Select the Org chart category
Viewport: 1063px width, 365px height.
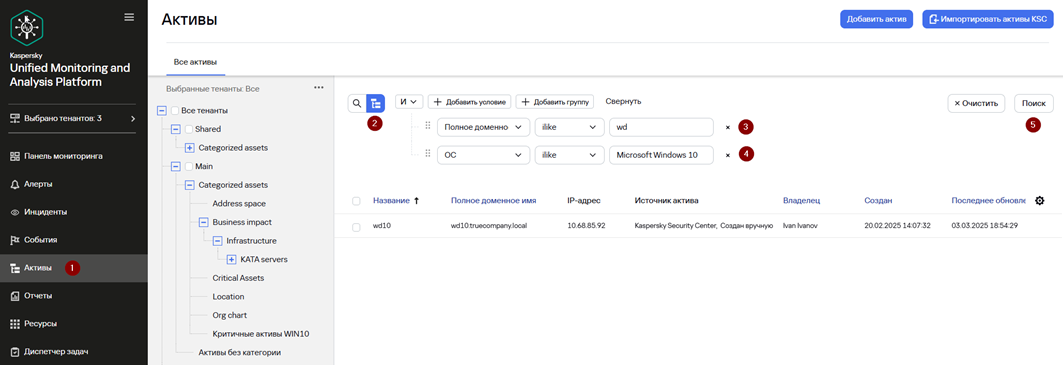[x=229, y=315]
